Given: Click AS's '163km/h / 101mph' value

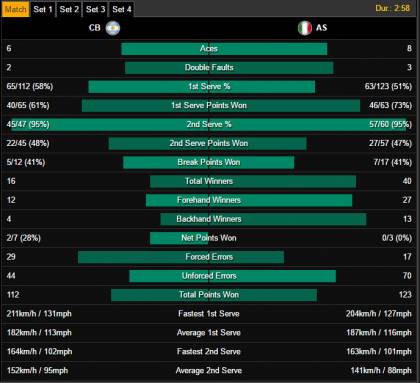Looking at the screenshot, I should pos(379,352).
